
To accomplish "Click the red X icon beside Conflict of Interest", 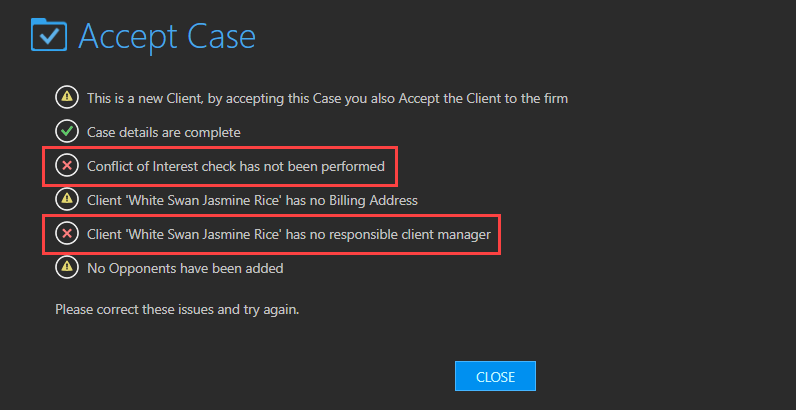I will pos(67,166).
